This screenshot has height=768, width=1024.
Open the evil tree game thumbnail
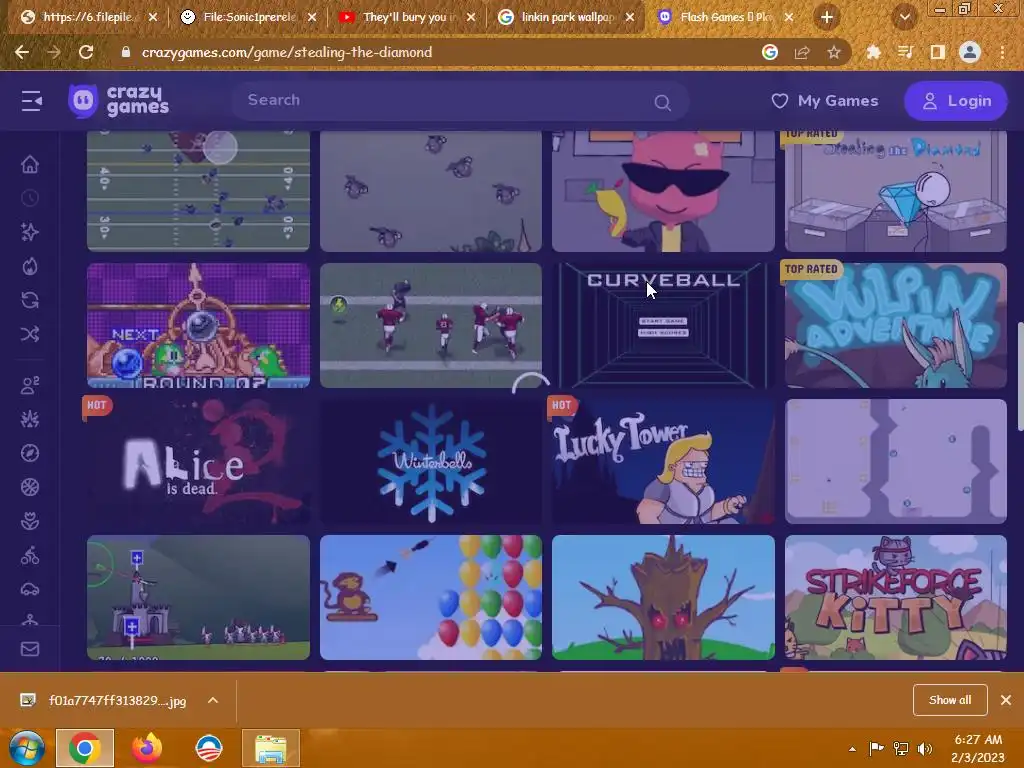coord(663,597)
